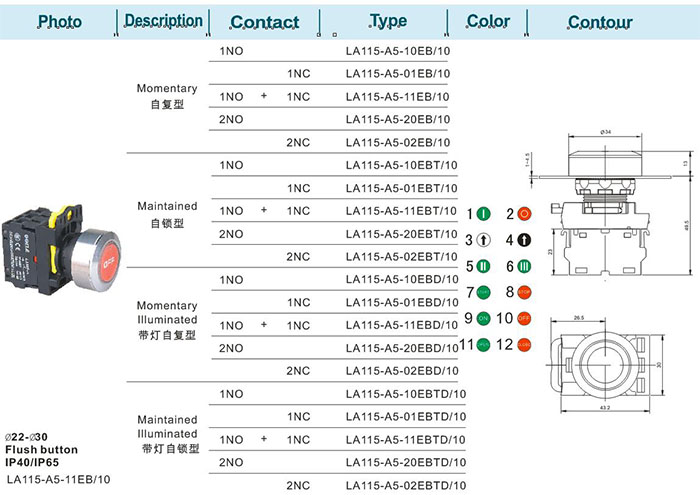Select the red "O" symbol numbered 2
The height and width of the screenshot is (495, 700).
[x=524, y=214]
